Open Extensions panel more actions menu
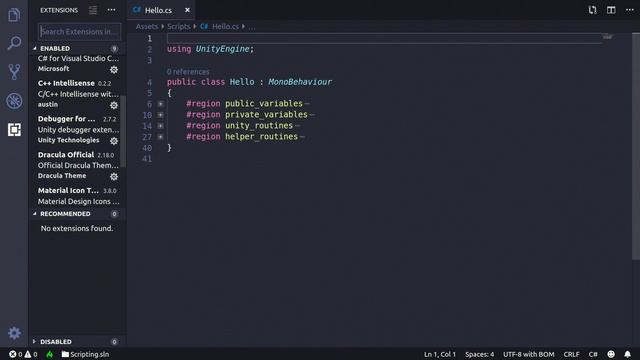The width and height of the screenshot is (640, 360). [111, 10]
